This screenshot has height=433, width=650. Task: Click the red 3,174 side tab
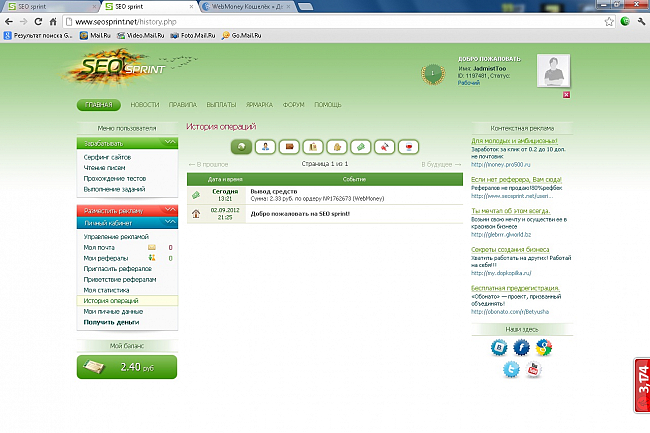click(x=642, y=385)
